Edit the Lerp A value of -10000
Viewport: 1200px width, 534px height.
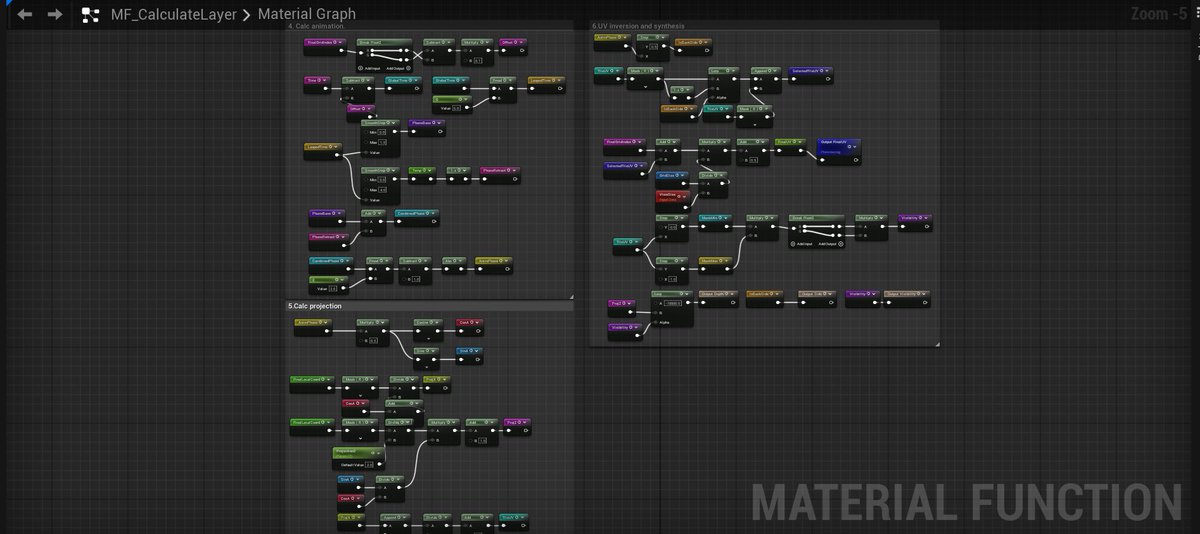click(673, 303)
